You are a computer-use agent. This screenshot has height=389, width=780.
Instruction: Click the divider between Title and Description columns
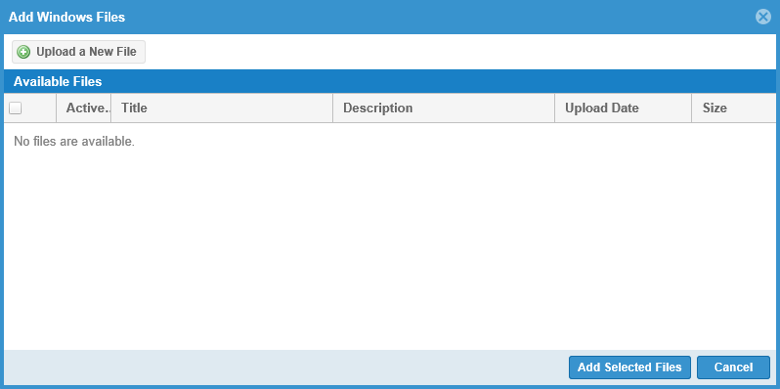tap(333, 108)
